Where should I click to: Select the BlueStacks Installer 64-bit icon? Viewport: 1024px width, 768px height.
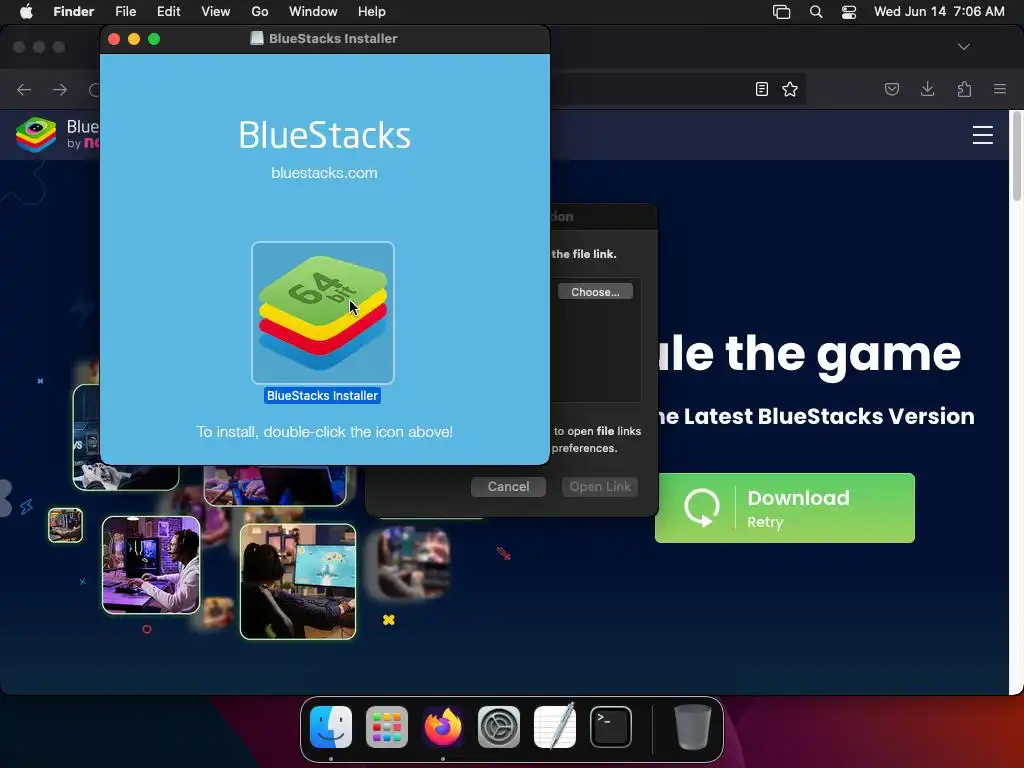point(323,313)
